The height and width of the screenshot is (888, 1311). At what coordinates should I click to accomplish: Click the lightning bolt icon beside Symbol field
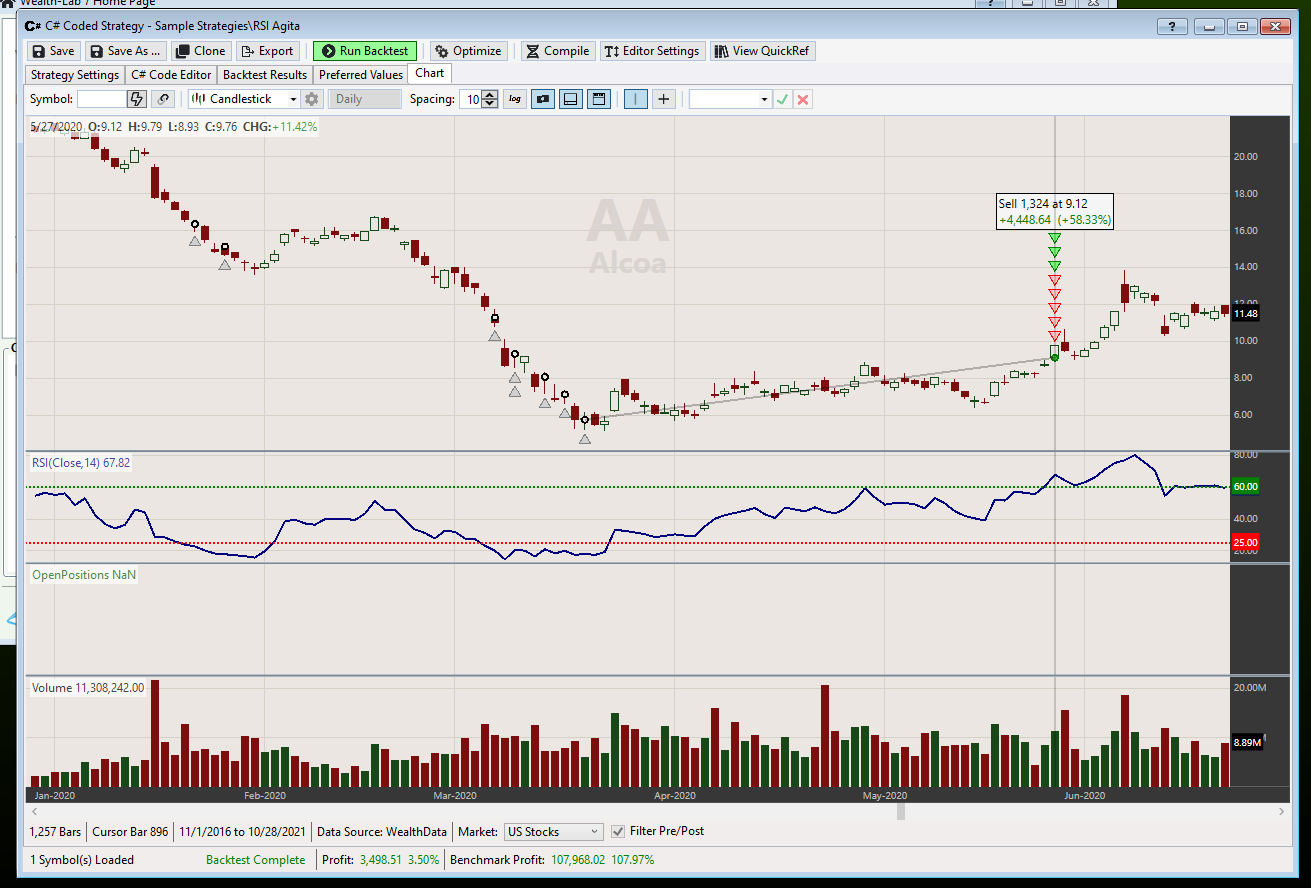[x=137, y=99]
